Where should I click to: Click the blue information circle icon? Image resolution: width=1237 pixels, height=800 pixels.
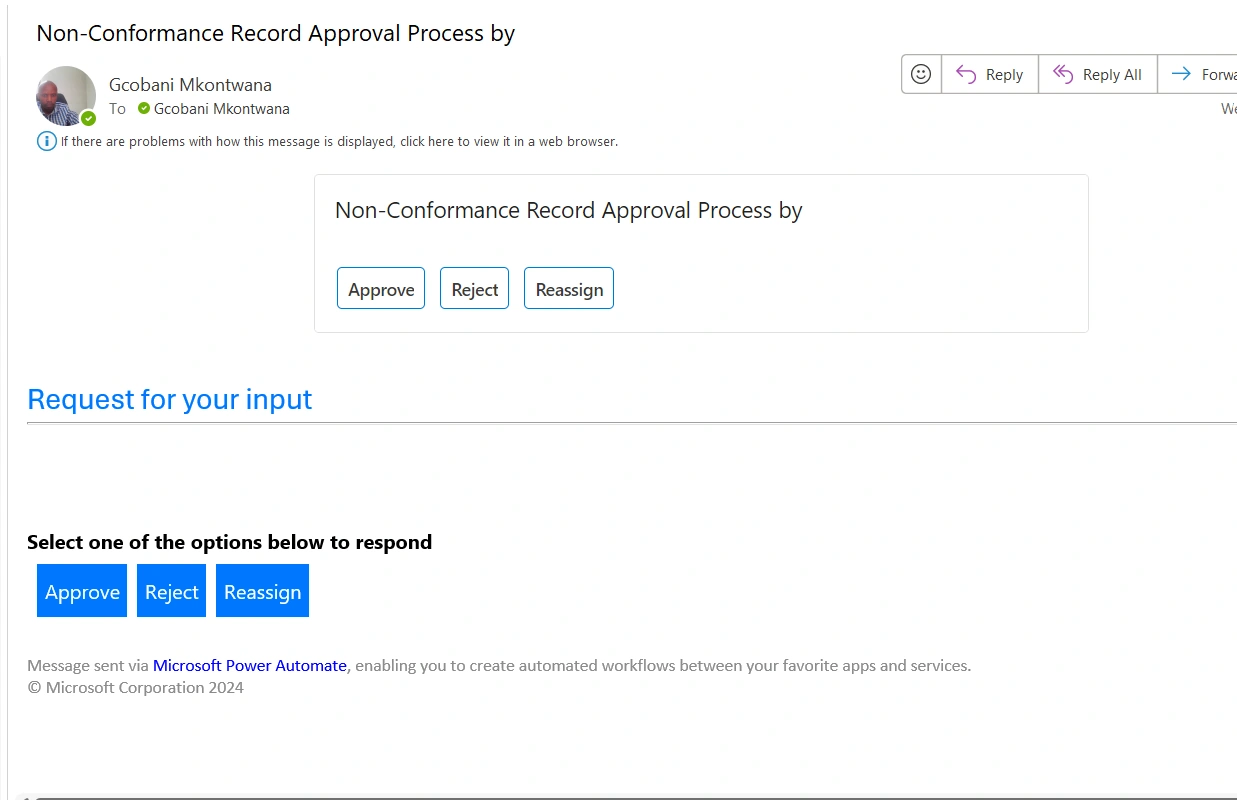46,141
